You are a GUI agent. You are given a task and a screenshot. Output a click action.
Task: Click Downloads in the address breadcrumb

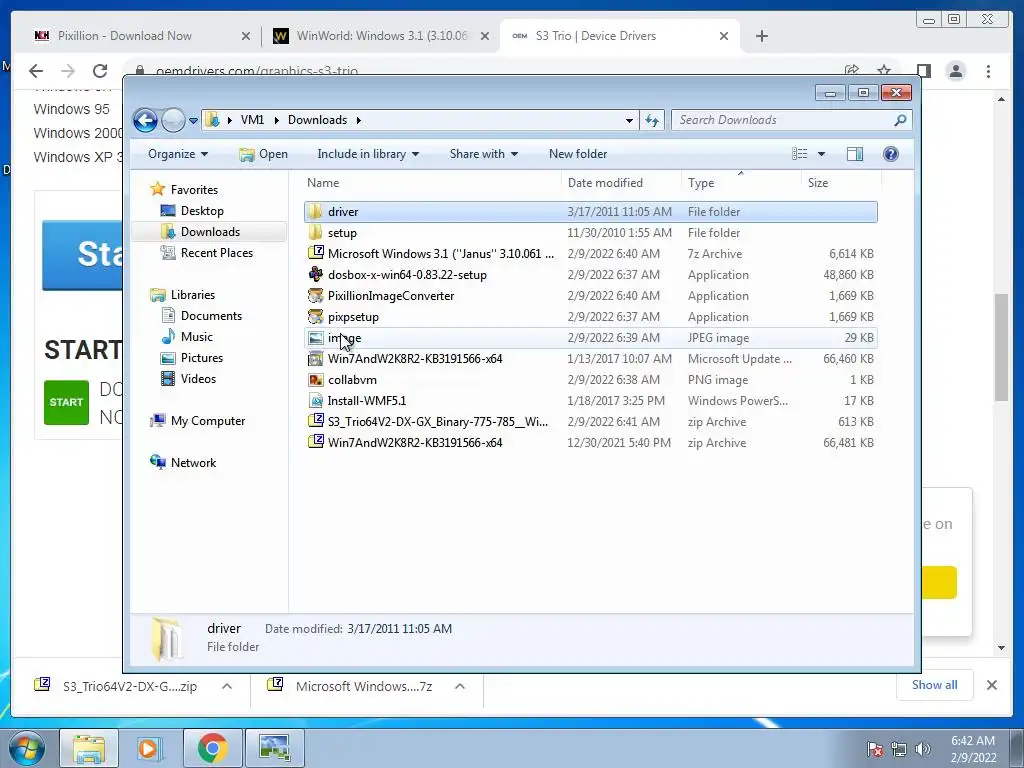[x=317, y=120]
